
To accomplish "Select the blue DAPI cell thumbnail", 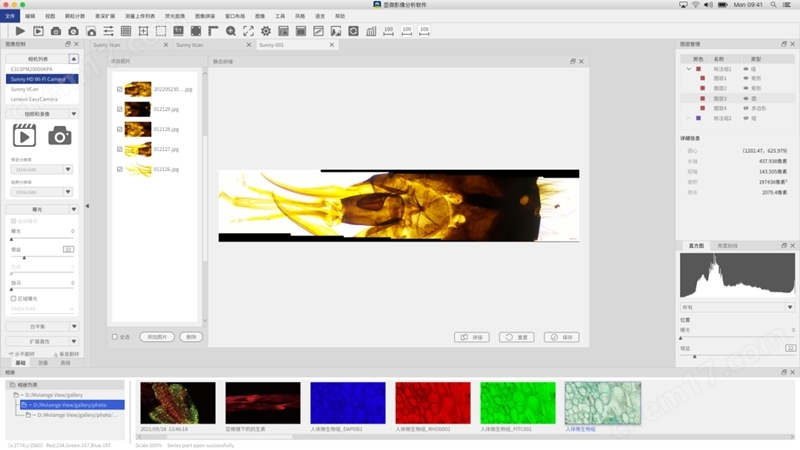I will (x=348, y=403).
